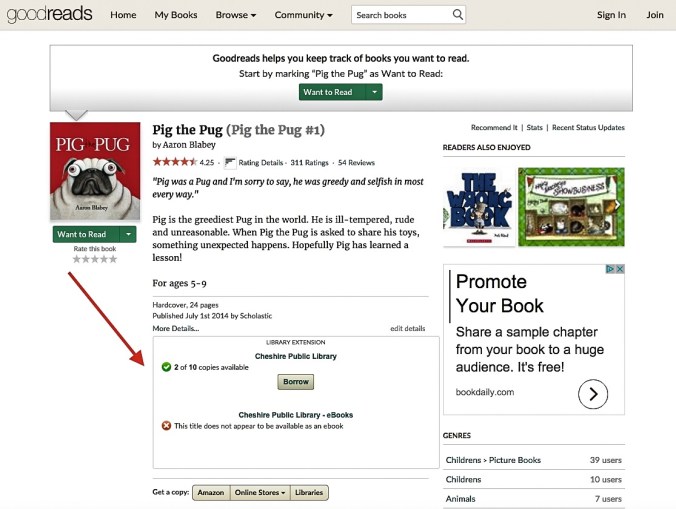
Task: Open the Browse menu
Action: coord(236,15)
